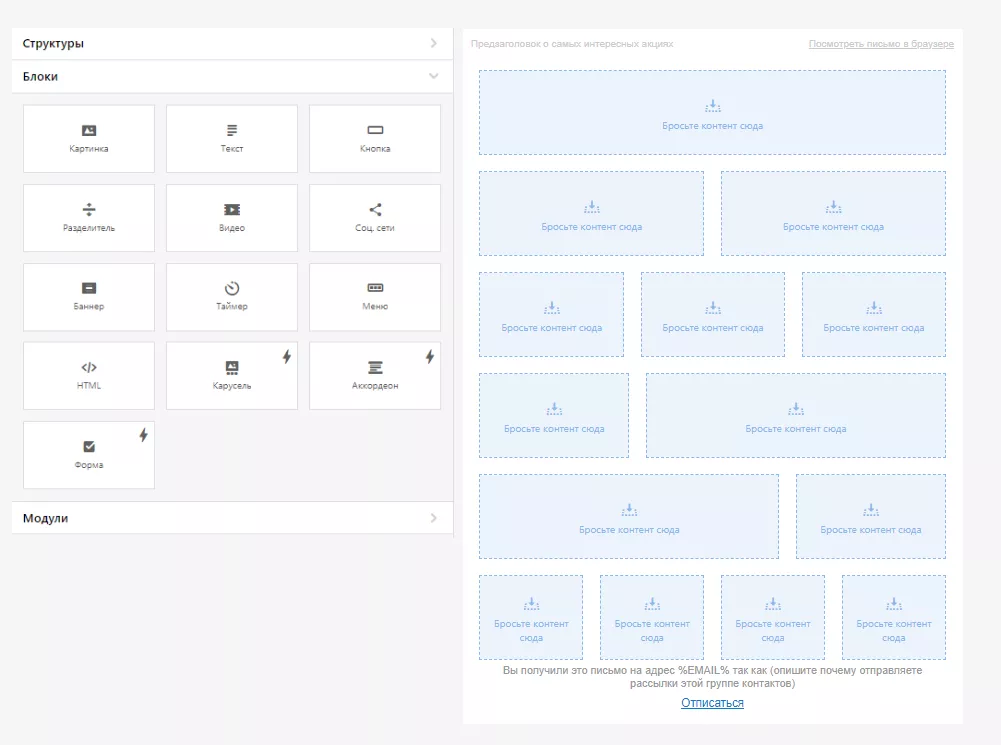
Task: Collapse the Блоки section chevron
Action: click(x=433, y=76)
